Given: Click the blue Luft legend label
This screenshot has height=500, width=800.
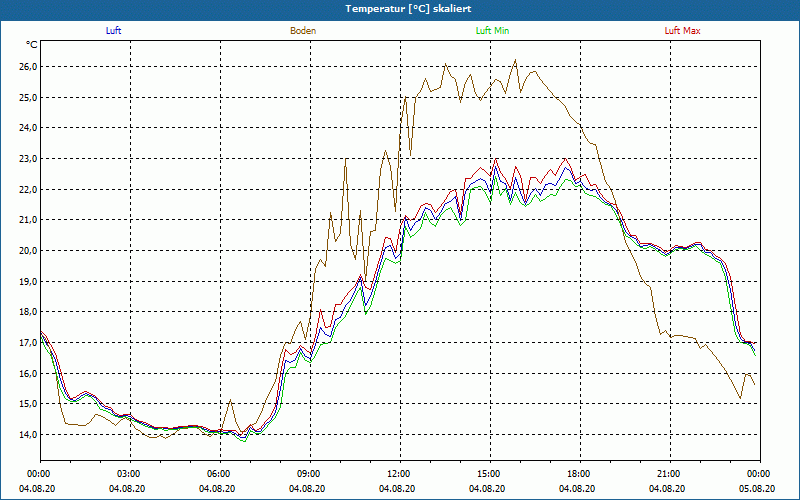Looking at the screenshot, I should [x=113, y=31].
